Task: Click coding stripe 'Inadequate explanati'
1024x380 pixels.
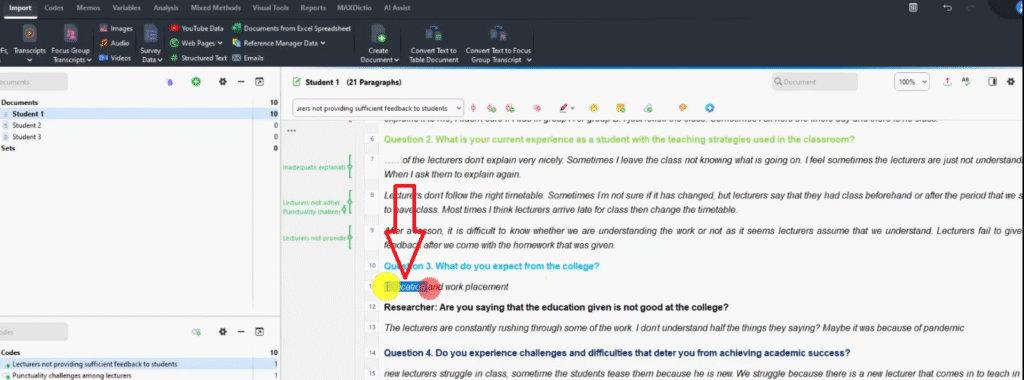Action: click(313, 167)
